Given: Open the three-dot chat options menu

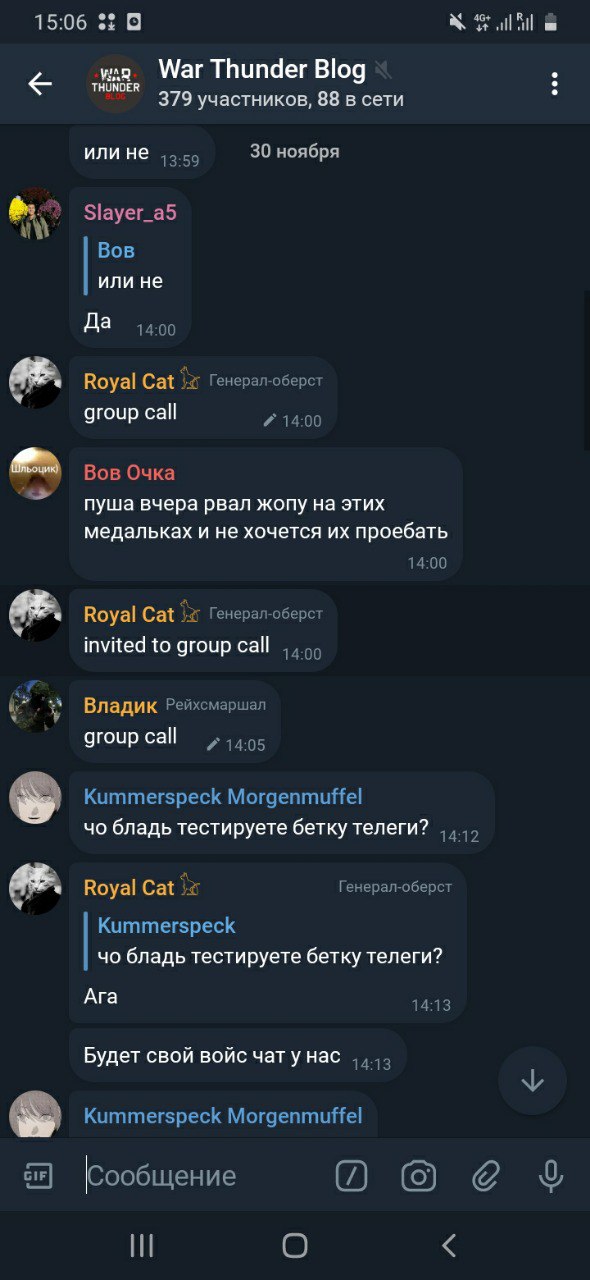Looking at the screenshot, I should click(554, 84).
